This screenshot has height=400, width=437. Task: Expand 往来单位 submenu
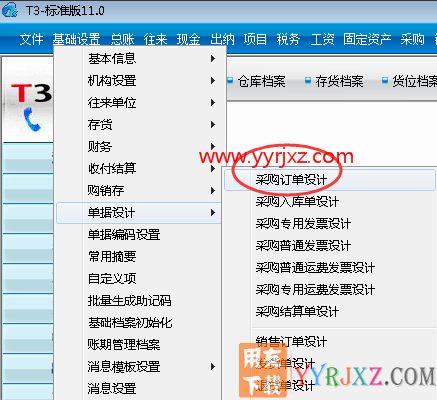click(138, 103)
